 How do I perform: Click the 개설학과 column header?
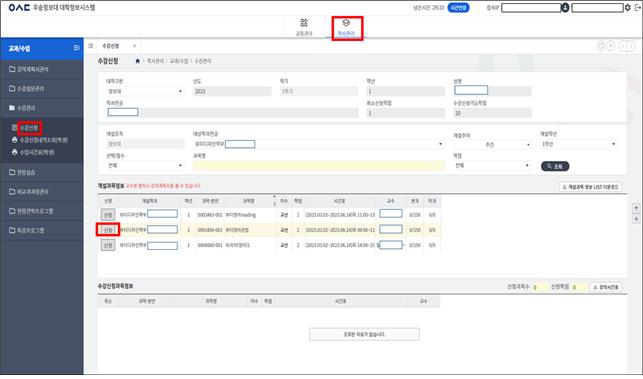click(150, 201)
